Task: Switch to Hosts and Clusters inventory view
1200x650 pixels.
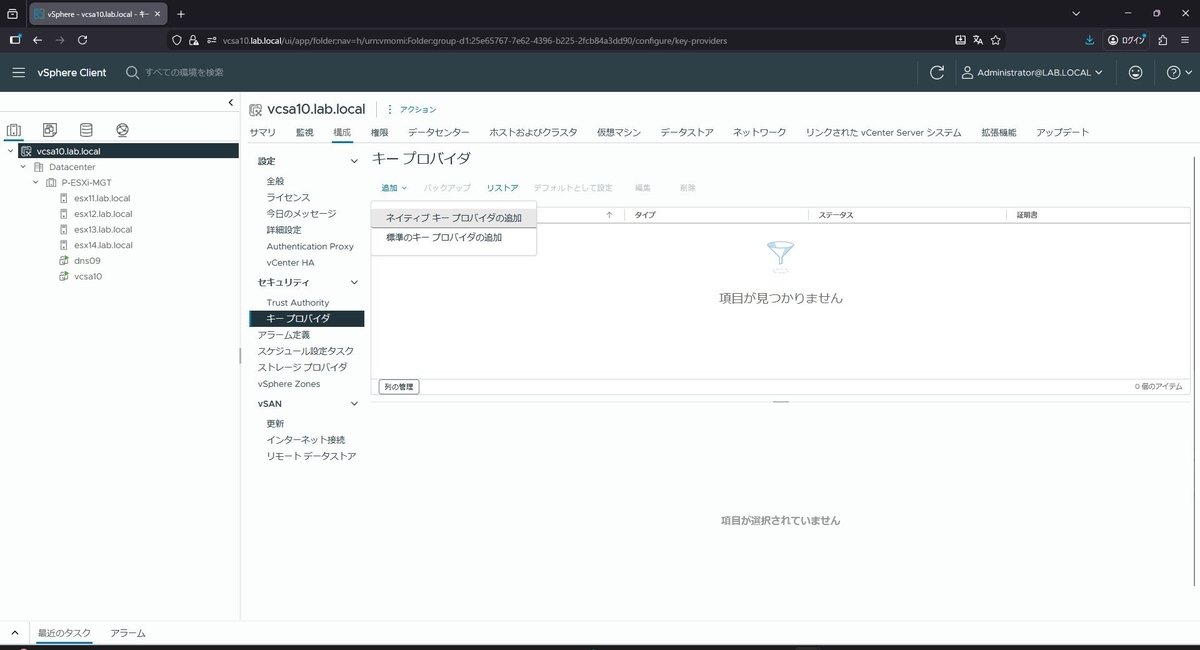Action: tap(14, 130)
